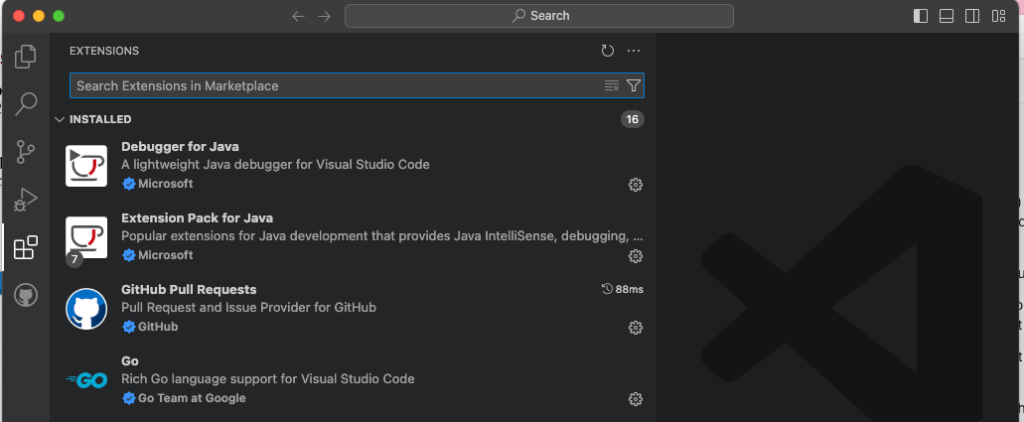This screenshot has height=422, width=1024.
Task: Click the filter extensions funnel icon
Action: tap(633, 86)
